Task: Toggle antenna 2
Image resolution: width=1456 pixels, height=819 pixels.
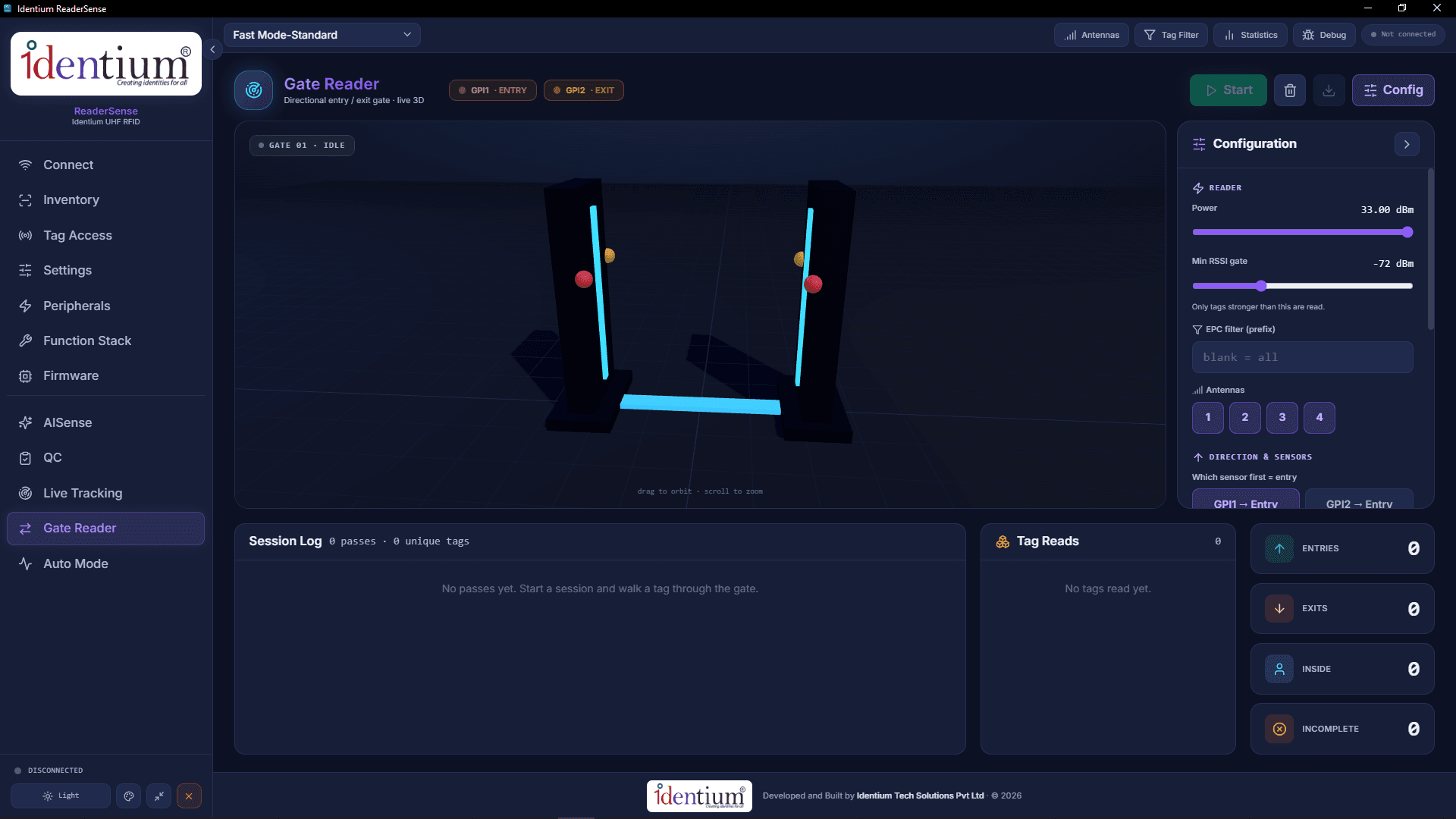Action: click(1245, 418)
